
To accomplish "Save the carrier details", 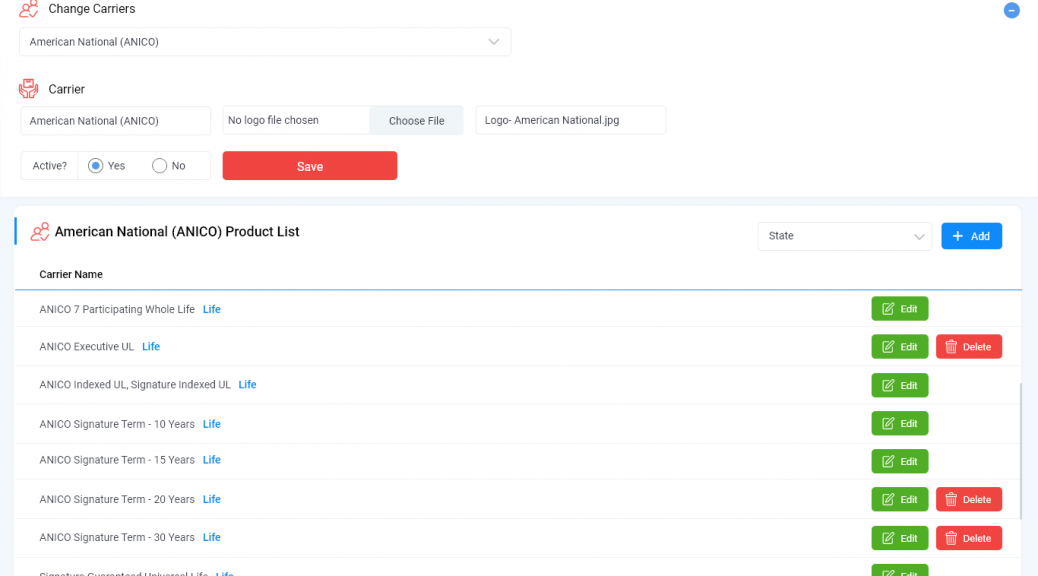I will pyautogui.click(x=310, y=166).
